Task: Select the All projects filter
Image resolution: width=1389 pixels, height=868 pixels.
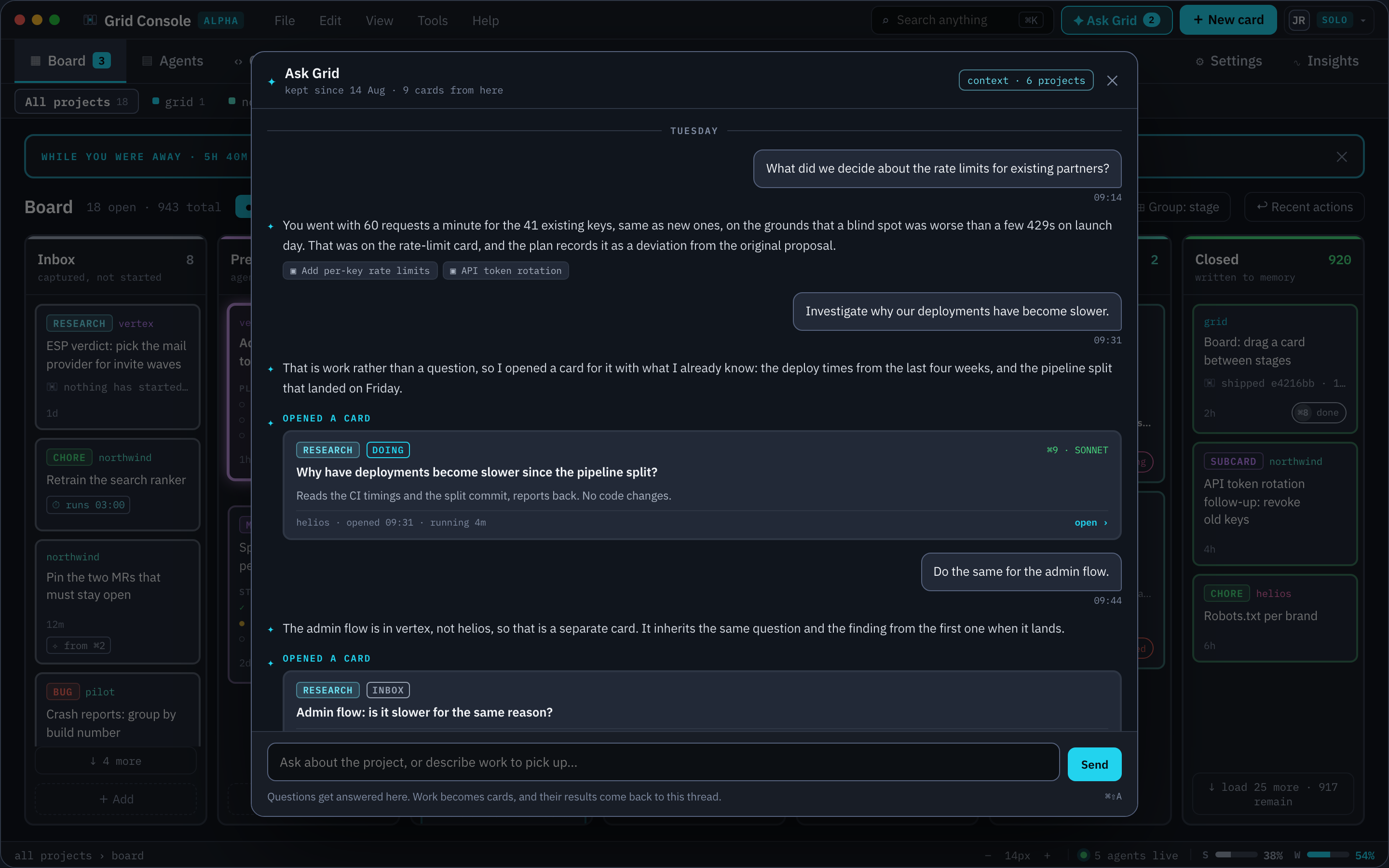Action: [76, 102]
